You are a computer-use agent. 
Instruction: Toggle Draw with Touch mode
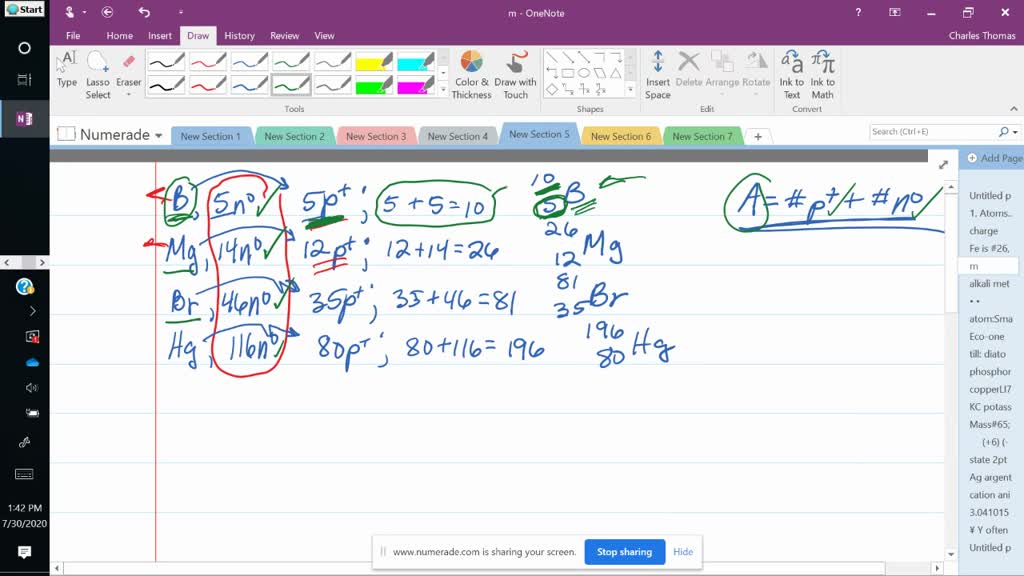[516, 72]
